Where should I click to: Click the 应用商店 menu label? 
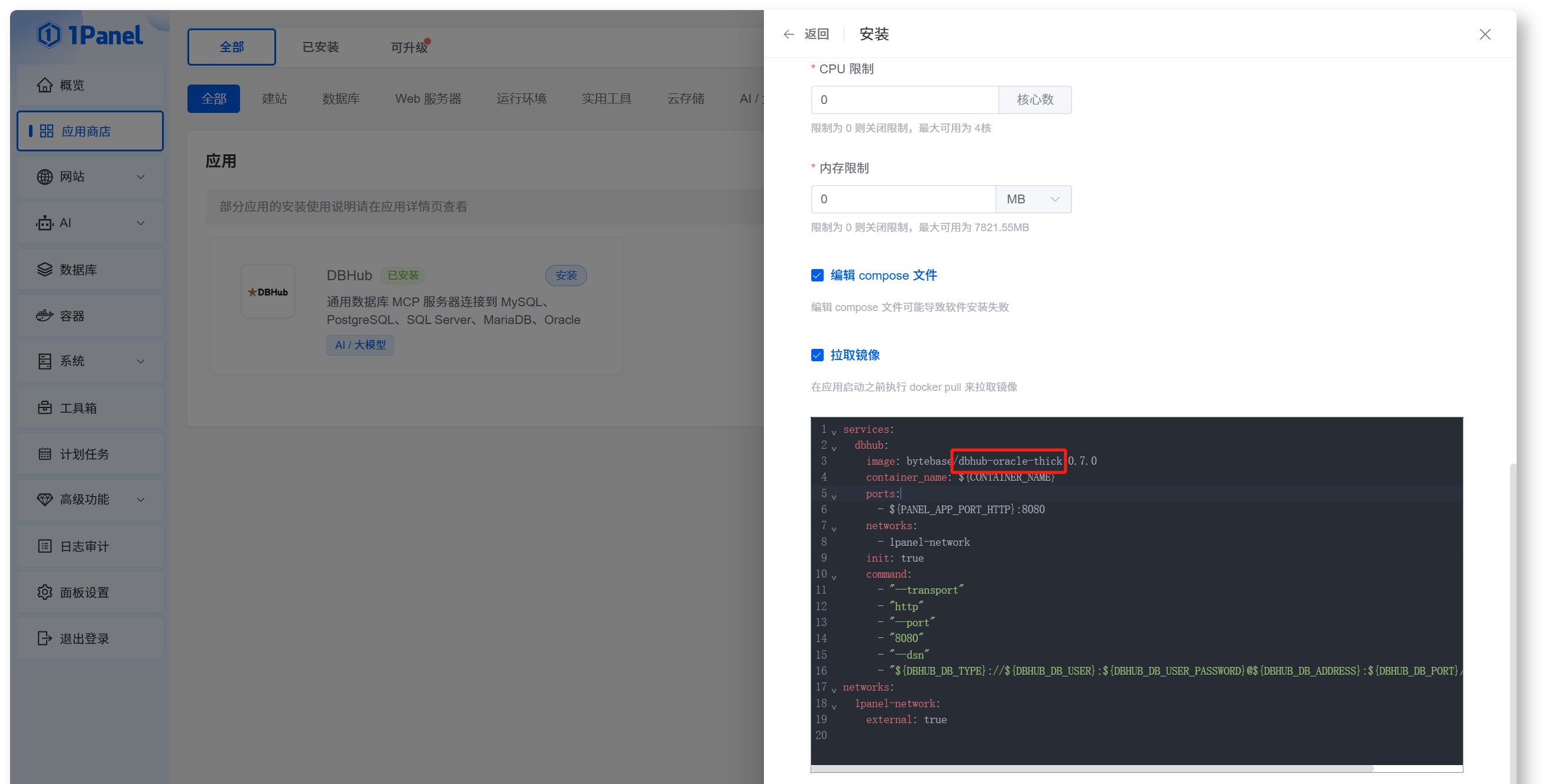pyautogui.click(x=86, y=131)
